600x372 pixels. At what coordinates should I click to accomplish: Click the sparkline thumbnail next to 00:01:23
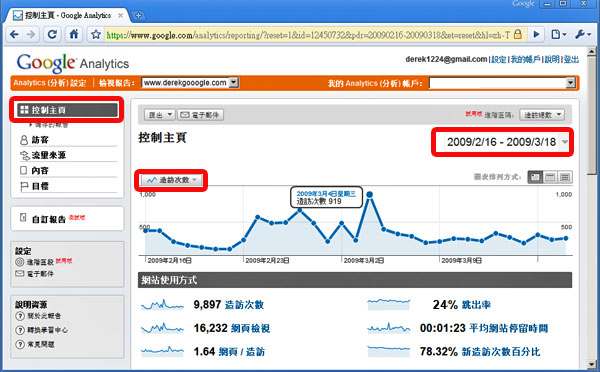click(x=388, y=328)
